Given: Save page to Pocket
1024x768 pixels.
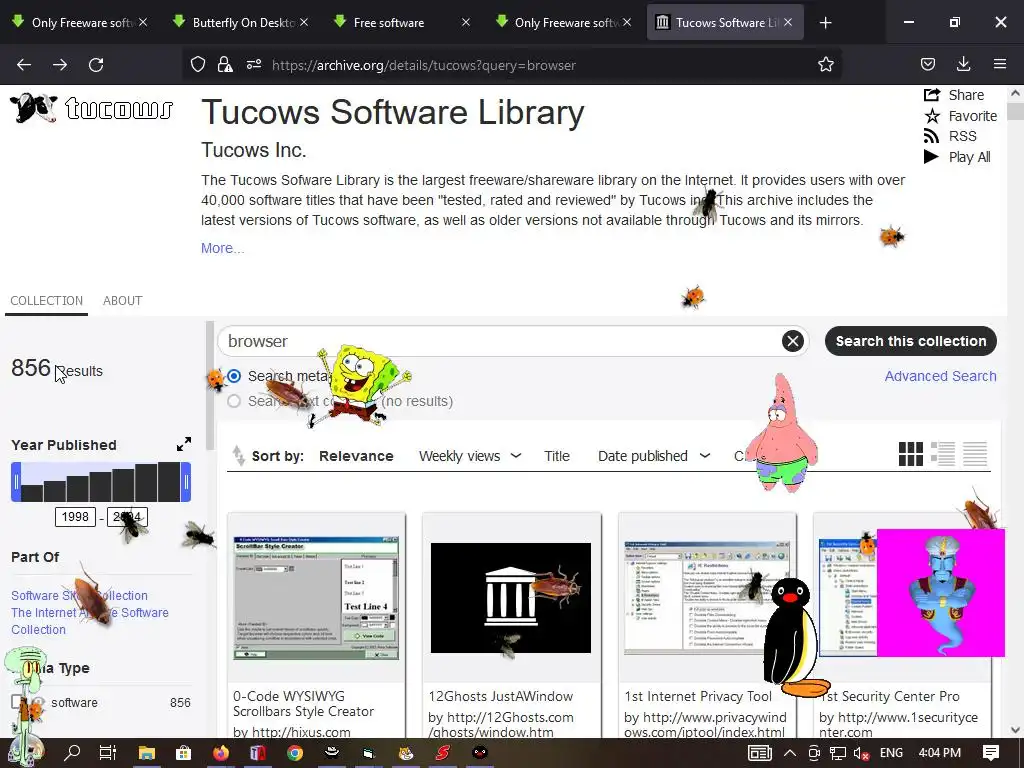Looking at the screenshot, I should pos(928,65).
